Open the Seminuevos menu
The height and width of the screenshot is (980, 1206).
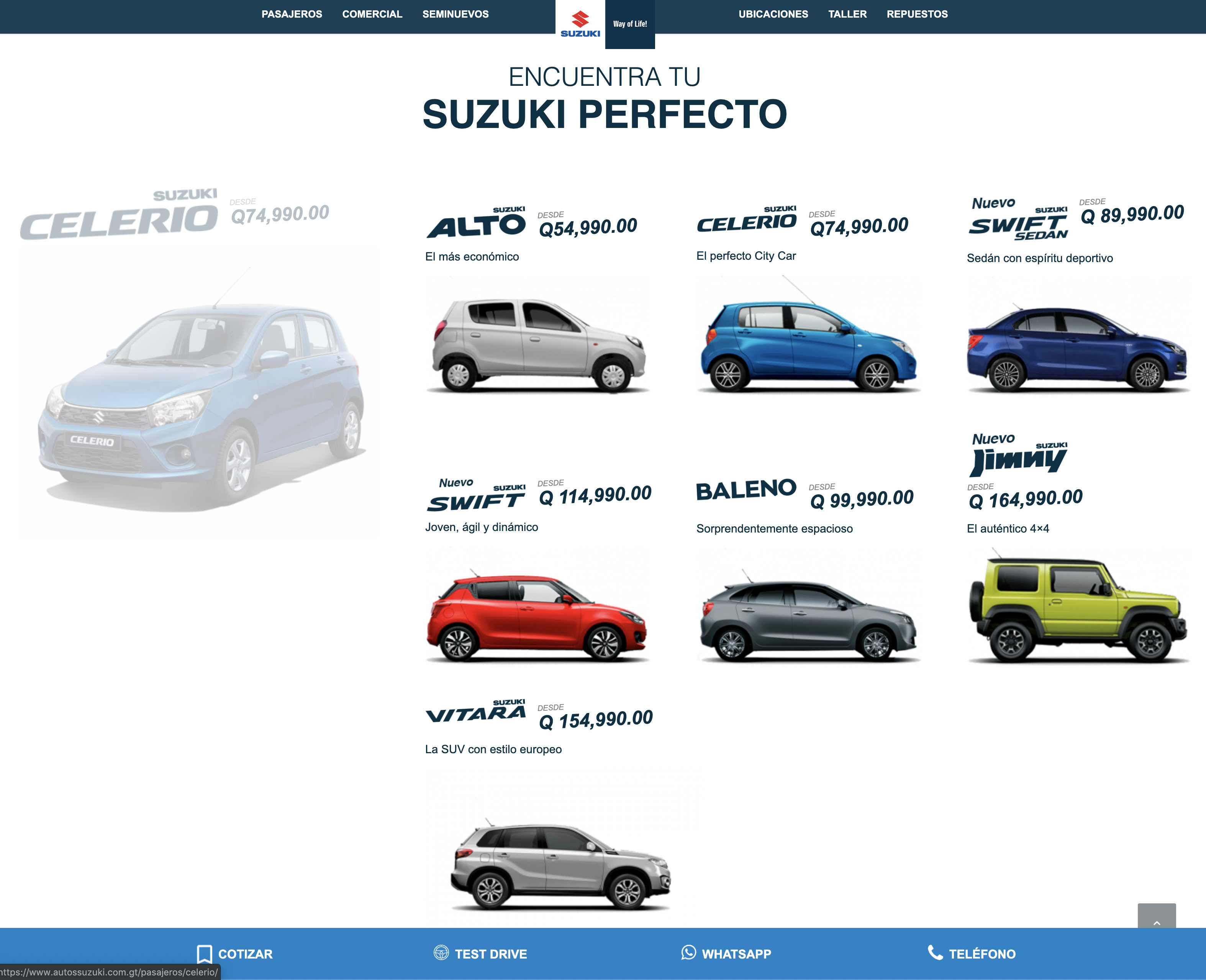(456, 14)
